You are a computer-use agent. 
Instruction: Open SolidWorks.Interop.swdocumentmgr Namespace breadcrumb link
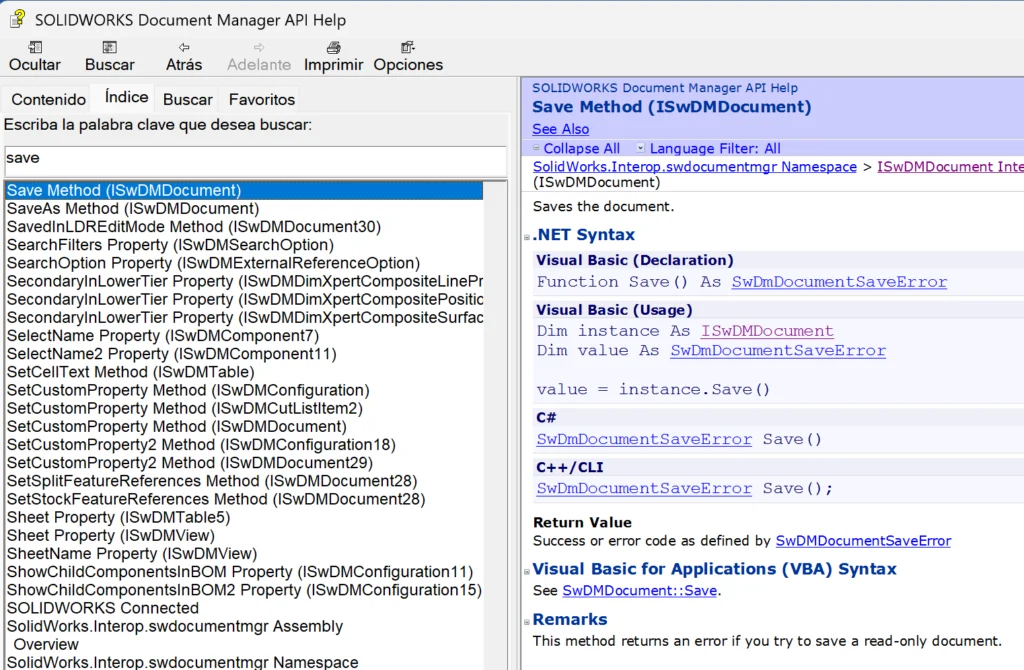point(694,167)
